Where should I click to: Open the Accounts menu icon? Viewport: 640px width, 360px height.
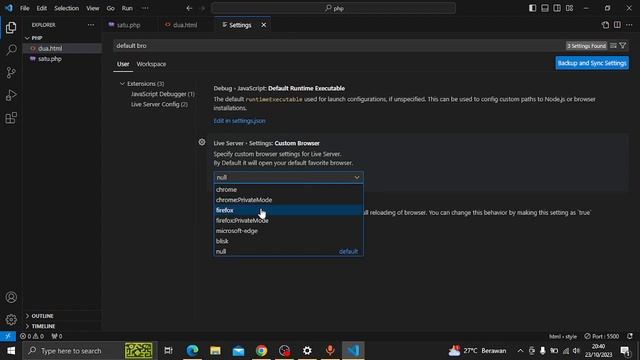[x=11, y=297]
